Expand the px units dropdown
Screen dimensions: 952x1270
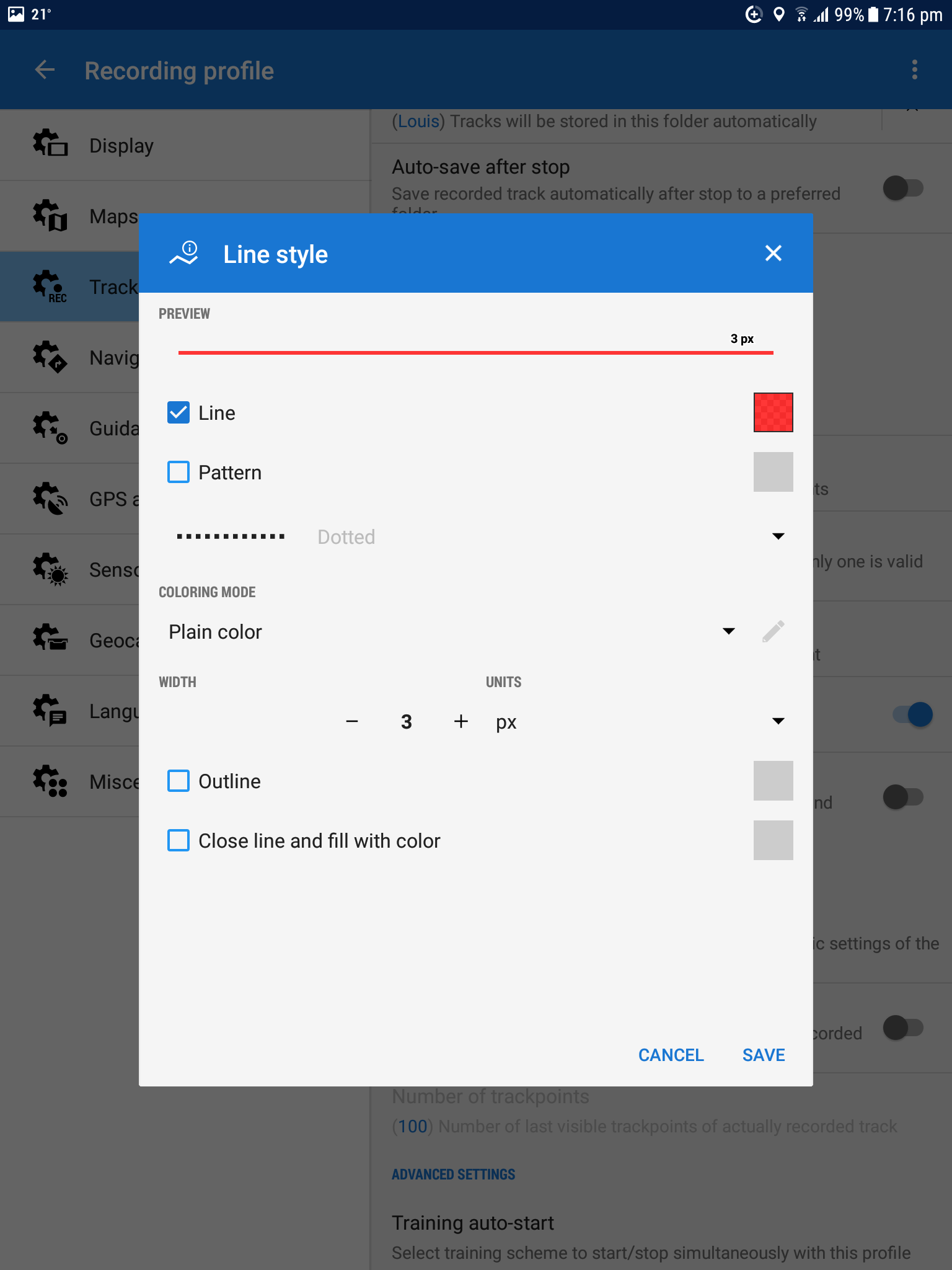(x=778, y=721)
